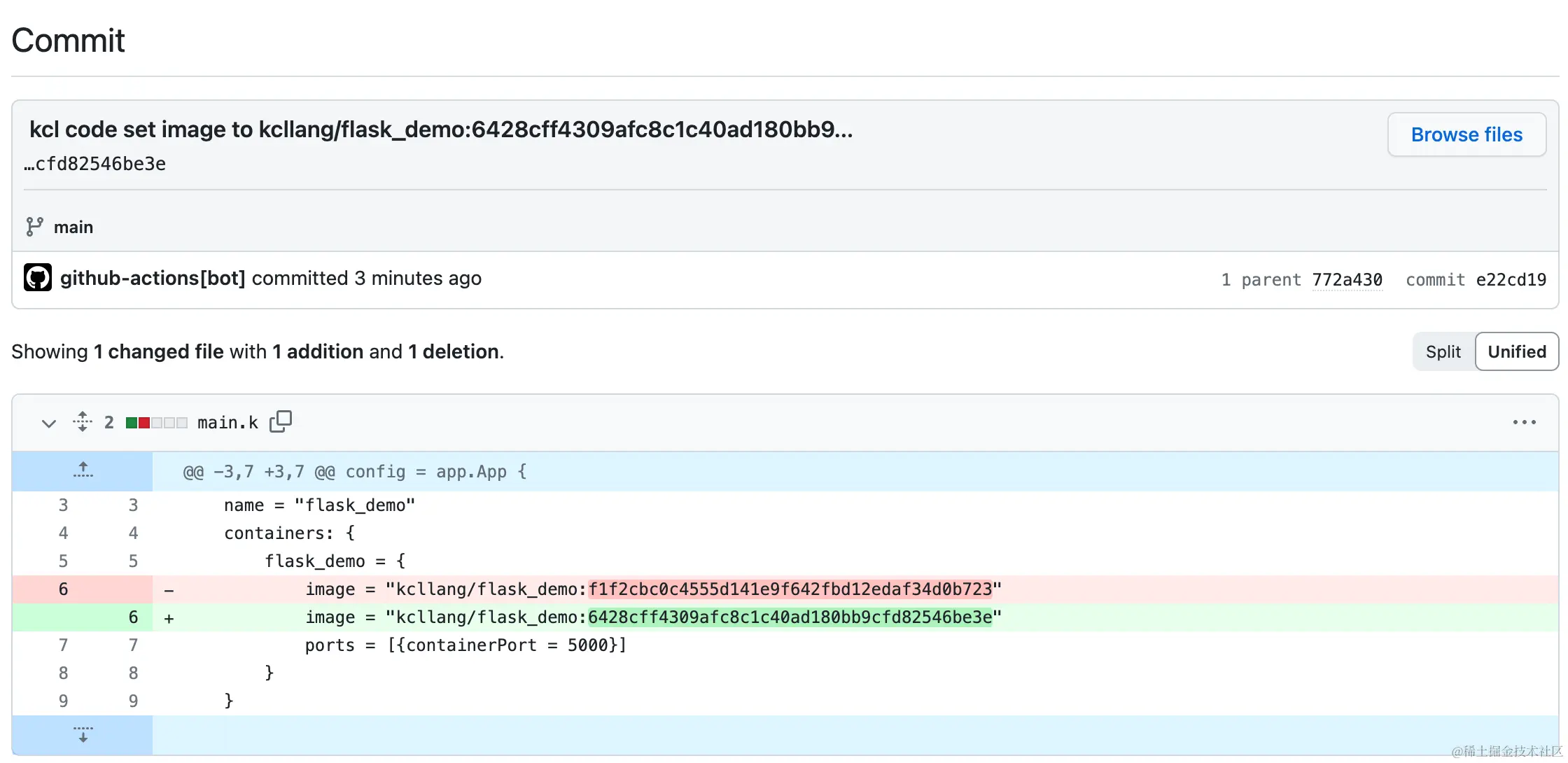Expand all lines icon beside main.k
This screenshot has width=1568, height=763.
[83, 421]
